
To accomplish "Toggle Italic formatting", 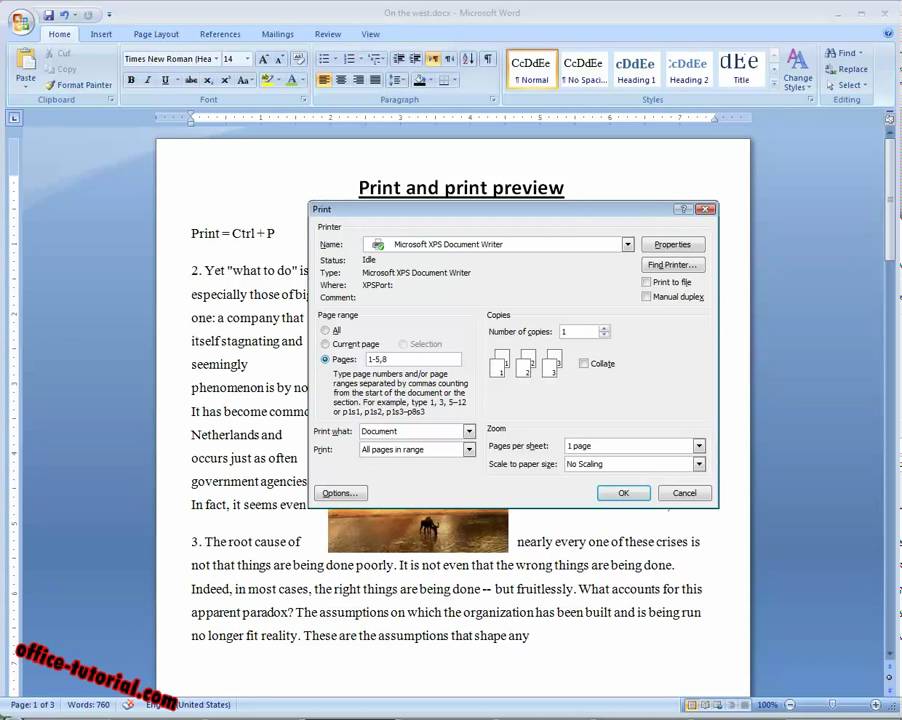I will coord(148,80).
